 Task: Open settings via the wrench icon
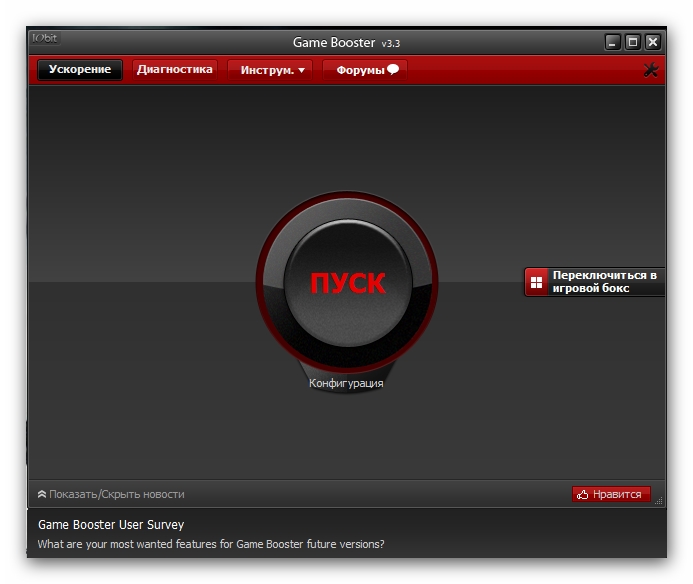pos(651,70)
